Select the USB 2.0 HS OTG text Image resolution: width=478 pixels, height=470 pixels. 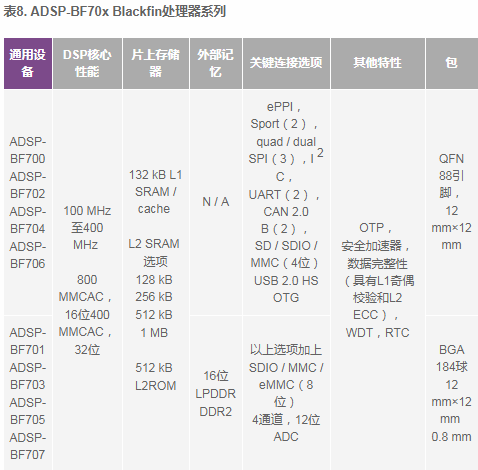(286, 289)
